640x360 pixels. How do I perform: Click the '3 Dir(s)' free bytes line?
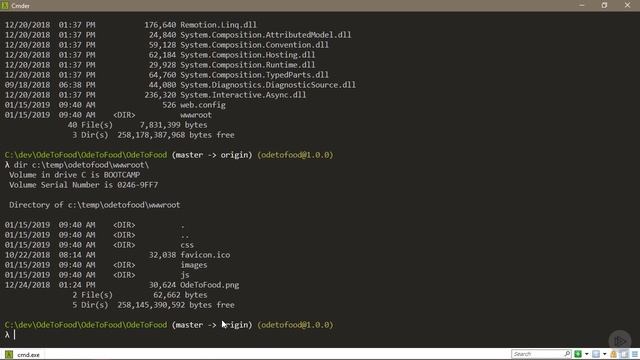click(153, 135)
